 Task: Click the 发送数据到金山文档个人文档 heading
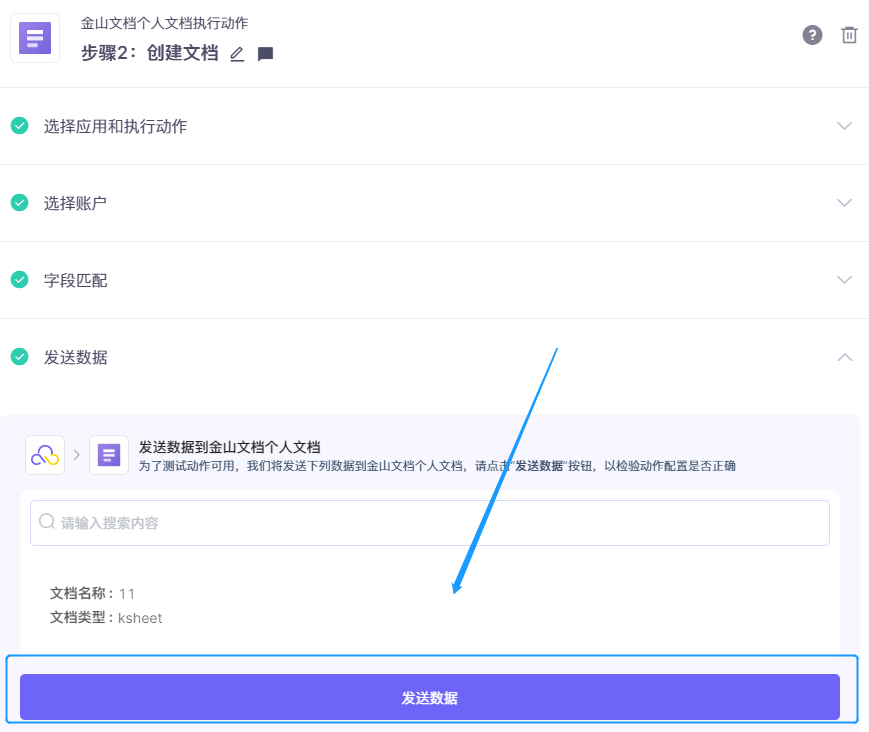coord(229,447)
